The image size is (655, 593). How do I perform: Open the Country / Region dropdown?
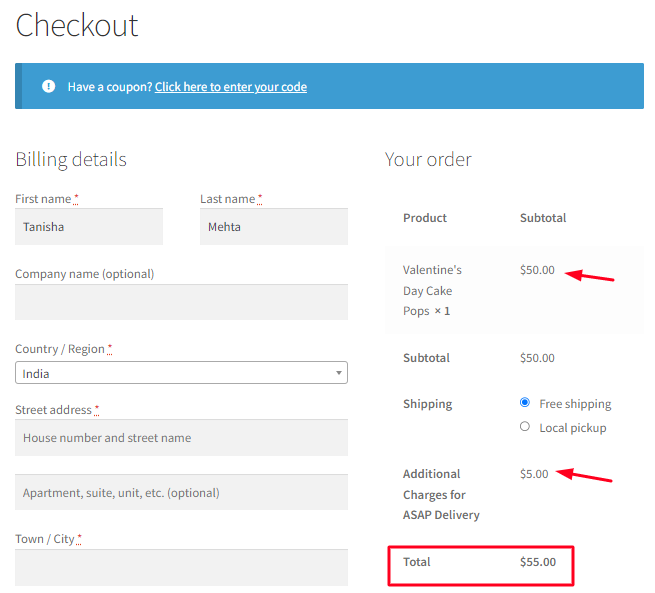(x=181, y=373)
